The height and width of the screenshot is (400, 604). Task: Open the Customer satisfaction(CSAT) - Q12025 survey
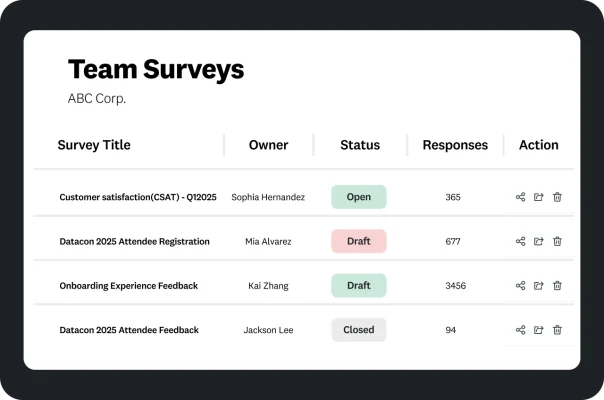(x=138, y=197)
